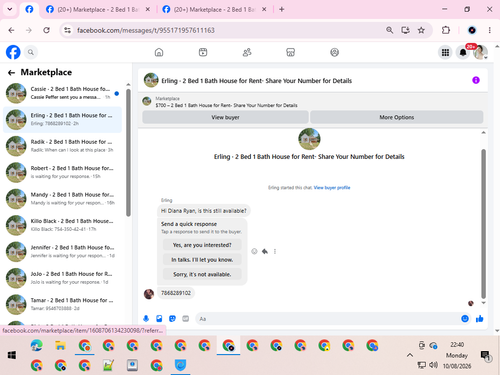Open the Mandy conversation
Viewport: 500px width, 375px height.
click(x=62, y=199)
